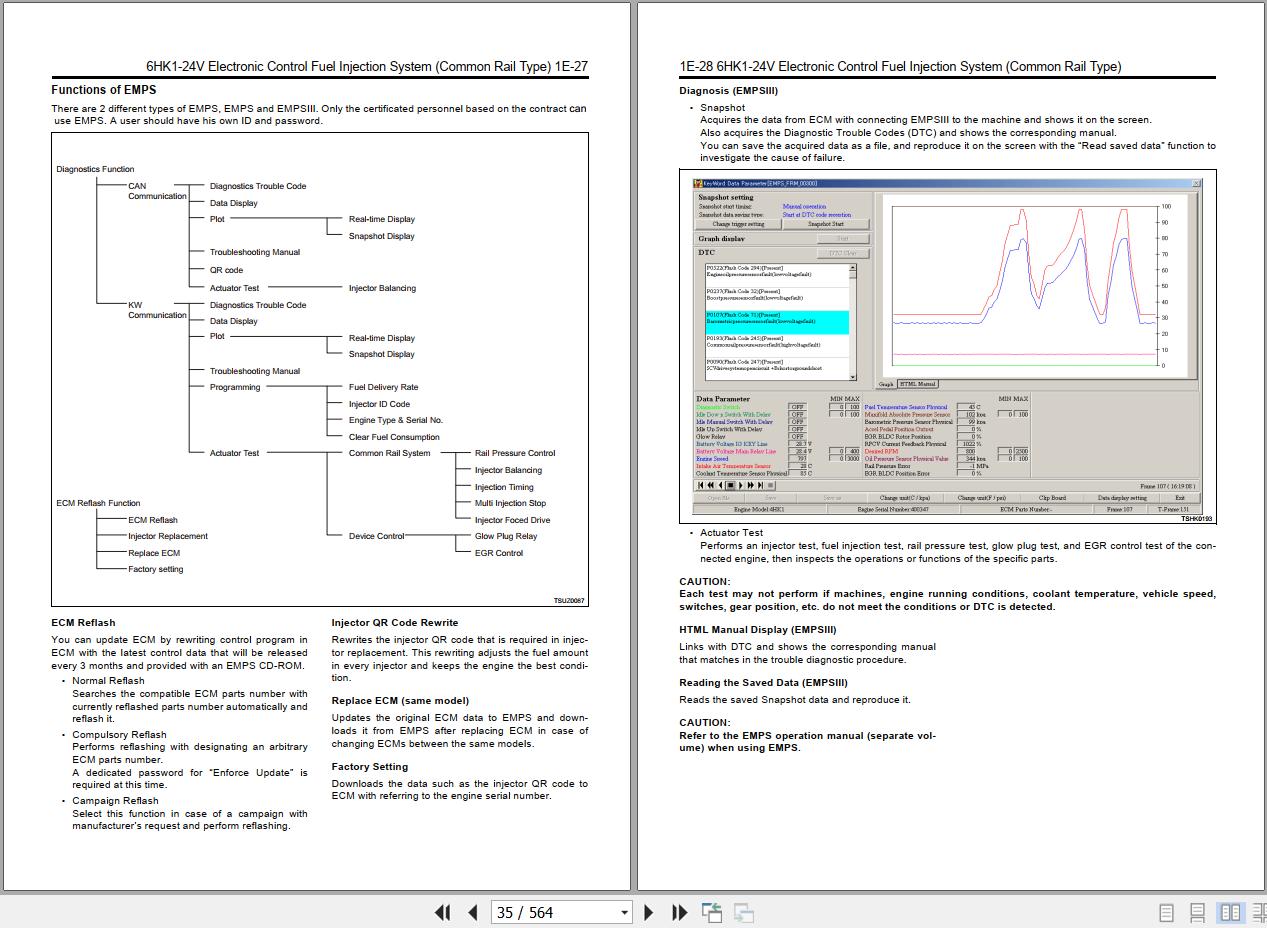Click "Diagnostics Function" in the diagram
This screenshot has width=1267, height=928.
(x=95, y=169)
